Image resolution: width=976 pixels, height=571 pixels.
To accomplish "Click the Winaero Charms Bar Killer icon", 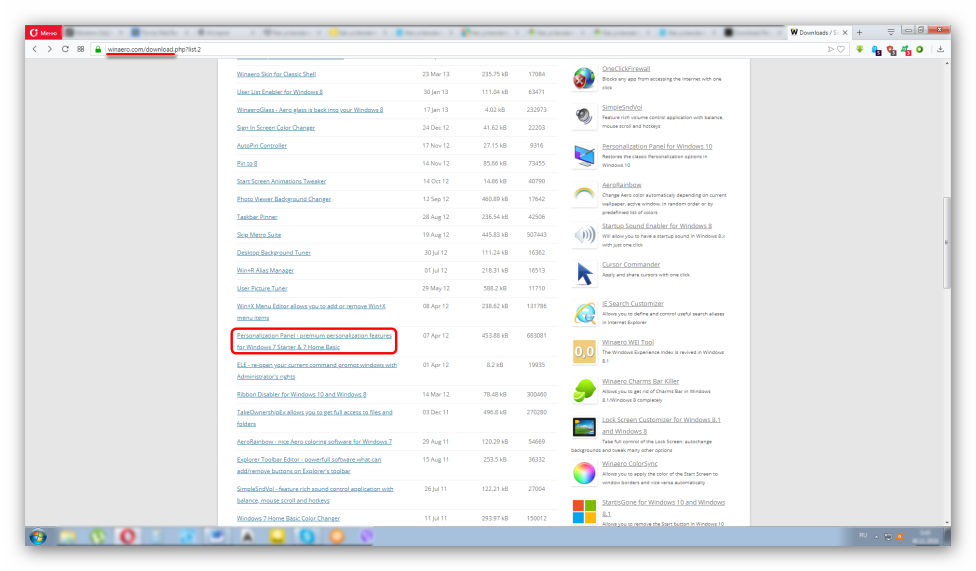I will tap(585, 390).
